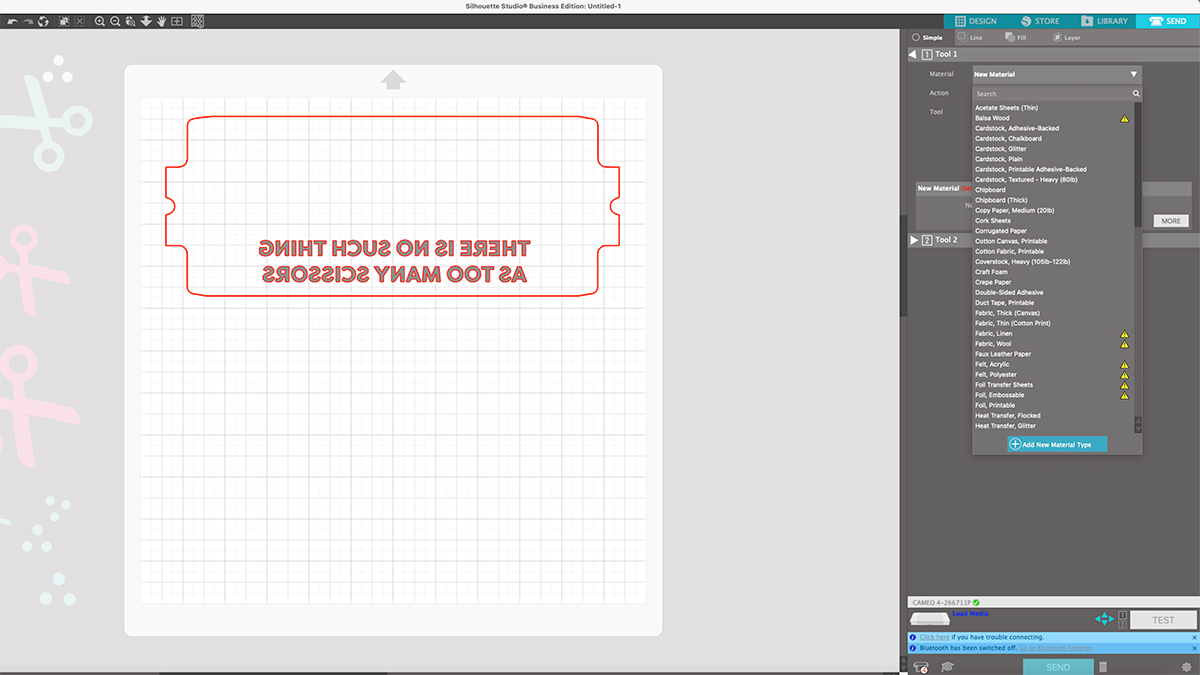The width and height of the screenshot is (1200, 675).
Task: Open the New Material dropdown
Action: 1055,73
